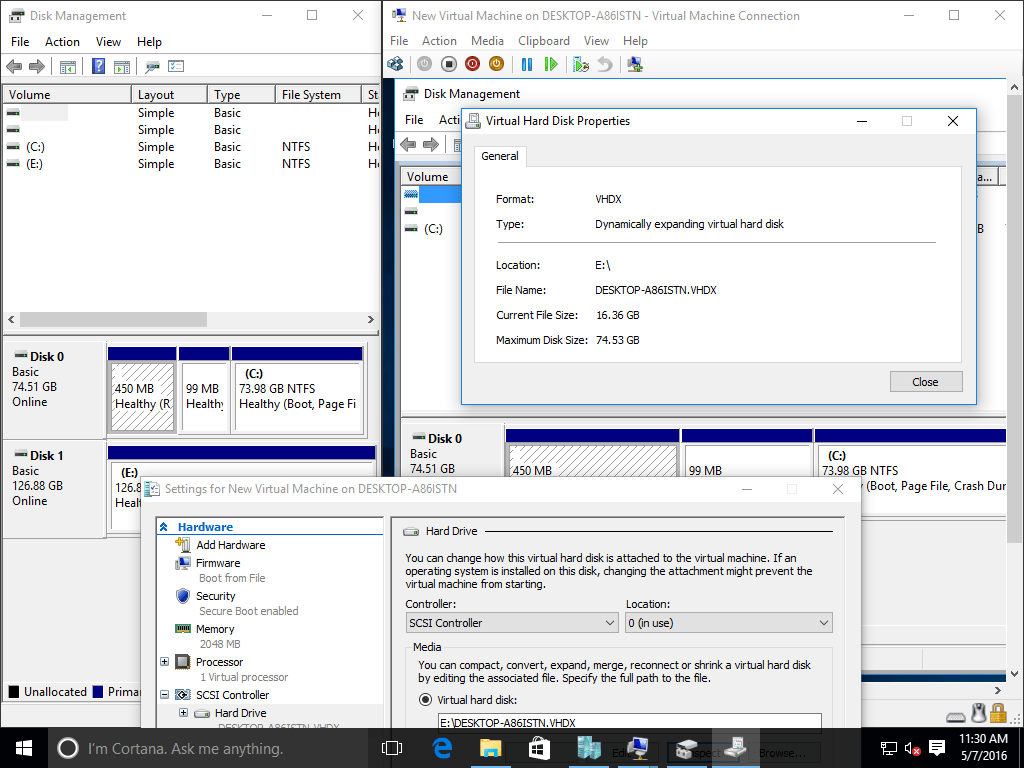Open the Windows Store taskbar icon

(x=539, y=748)
